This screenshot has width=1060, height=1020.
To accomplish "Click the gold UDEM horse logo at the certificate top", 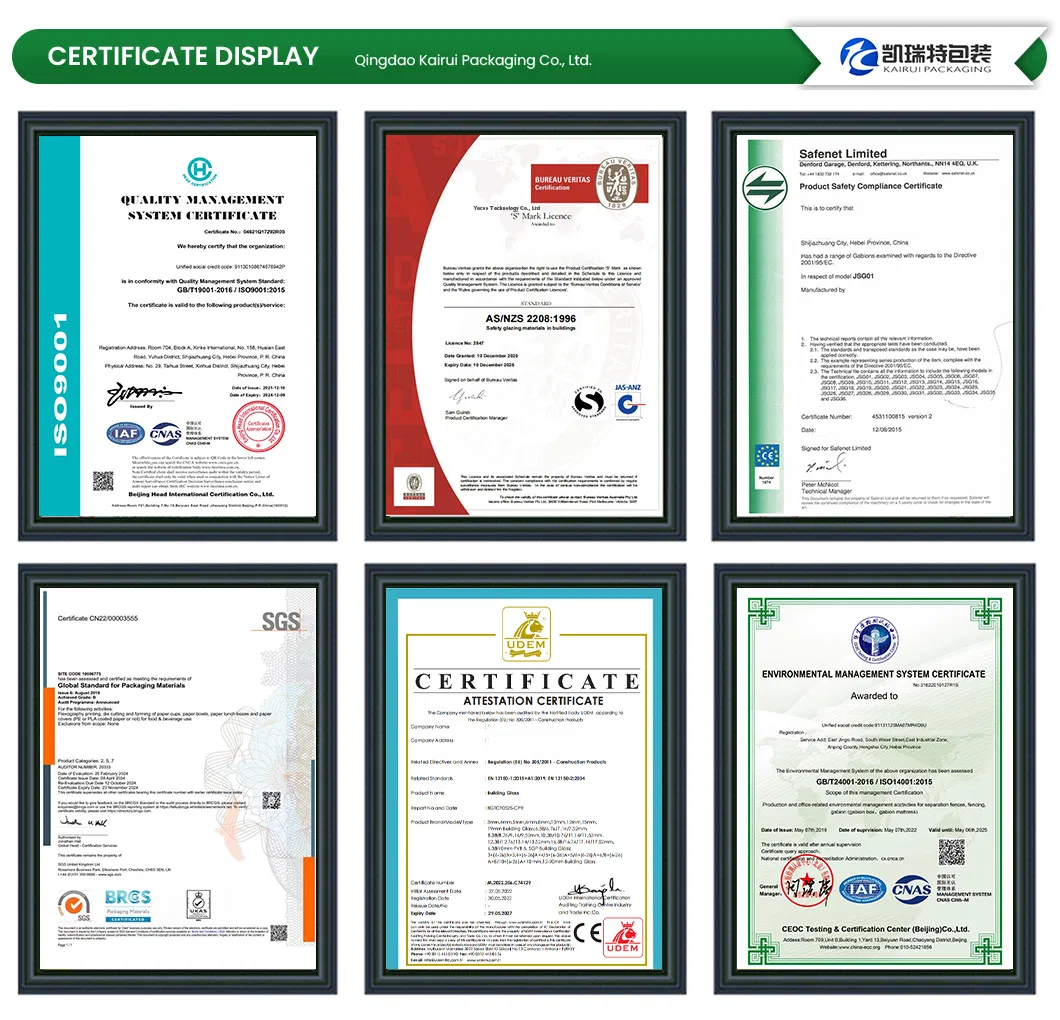I will pyautogui.click(x=526, y=633).
